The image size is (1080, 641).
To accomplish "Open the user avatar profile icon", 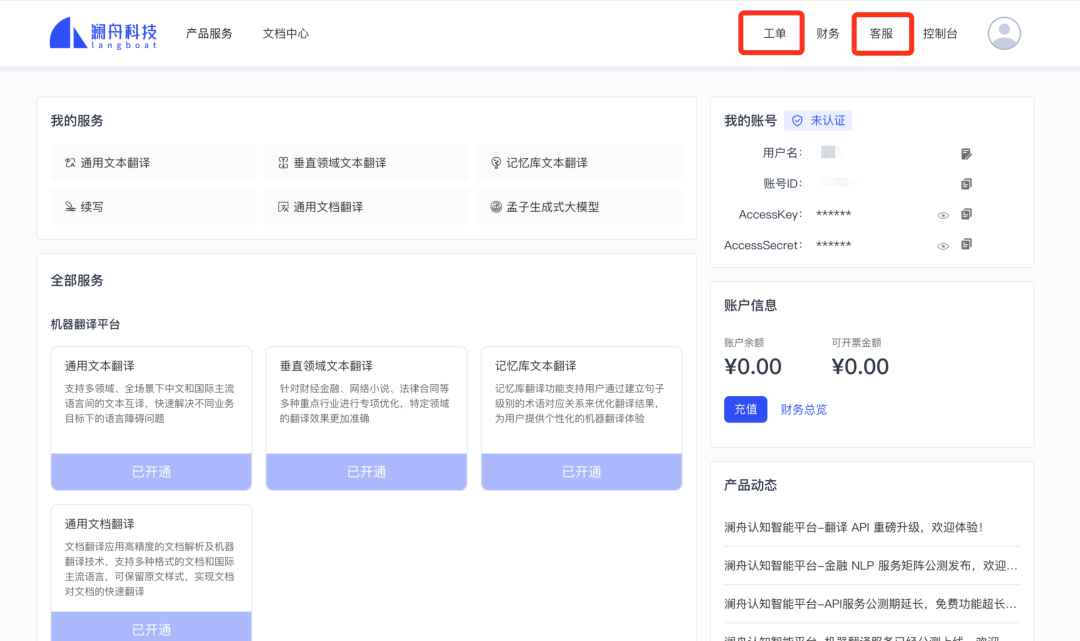I will pyautogui.click(x=1003, y=33).
